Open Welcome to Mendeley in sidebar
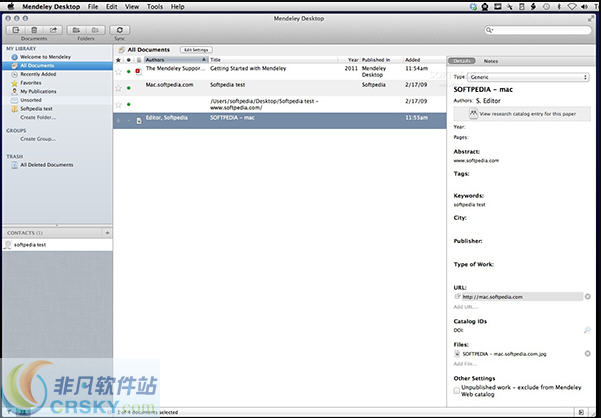The width and height of the screenshot is (601, 418). click(45, 57)
